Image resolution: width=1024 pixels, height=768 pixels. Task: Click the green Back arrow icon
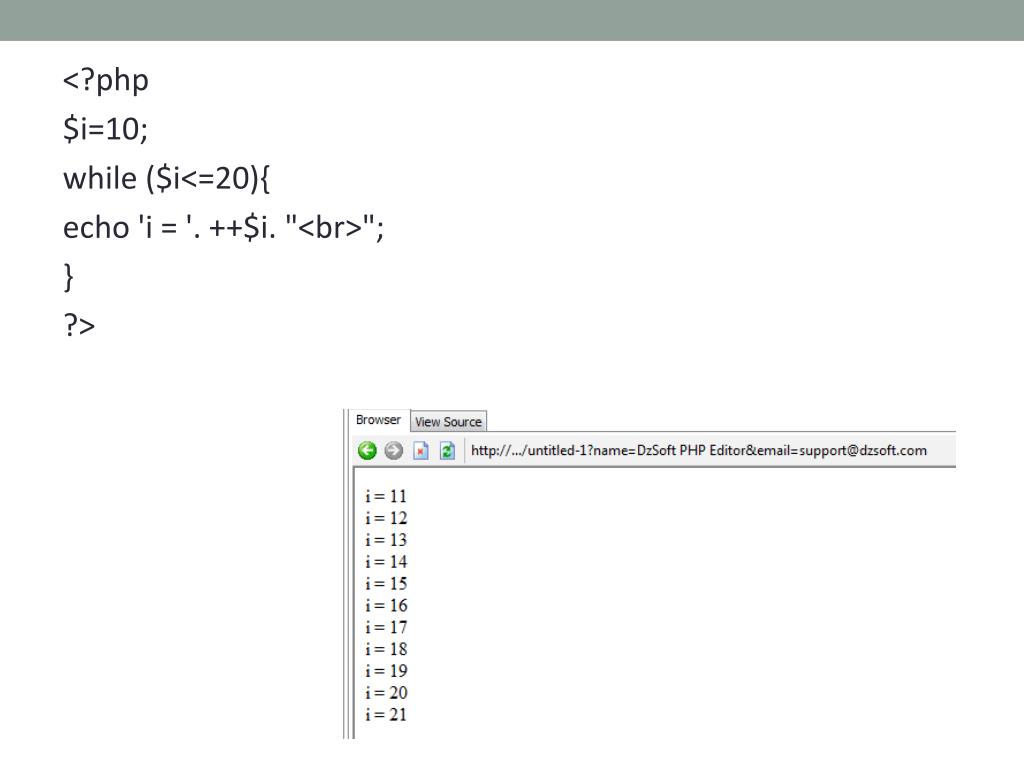[x=367, y=451]
